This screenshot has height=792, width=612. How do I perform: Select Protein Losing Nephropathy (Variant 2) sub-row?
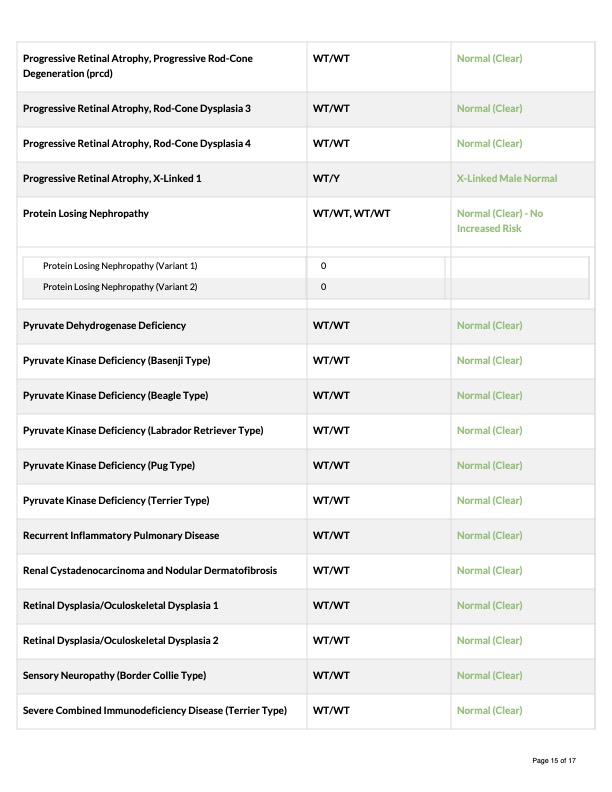[x=305, y=287]
